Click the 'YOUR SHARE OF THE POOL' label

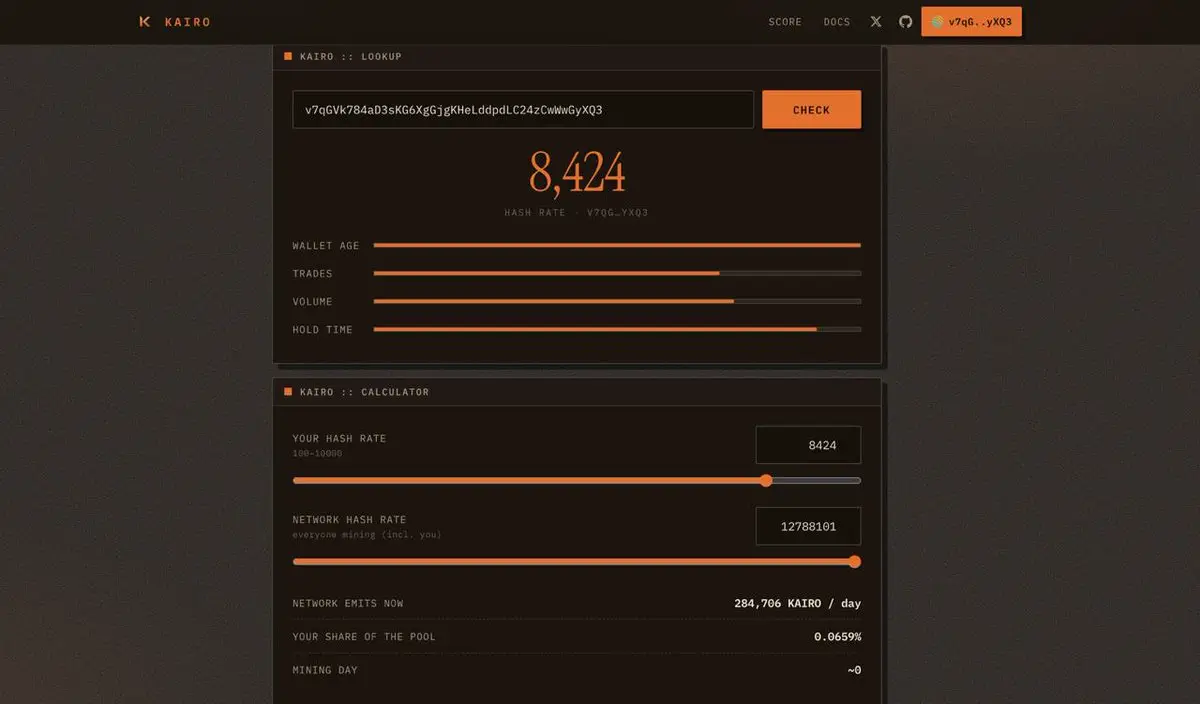(364, 637)
